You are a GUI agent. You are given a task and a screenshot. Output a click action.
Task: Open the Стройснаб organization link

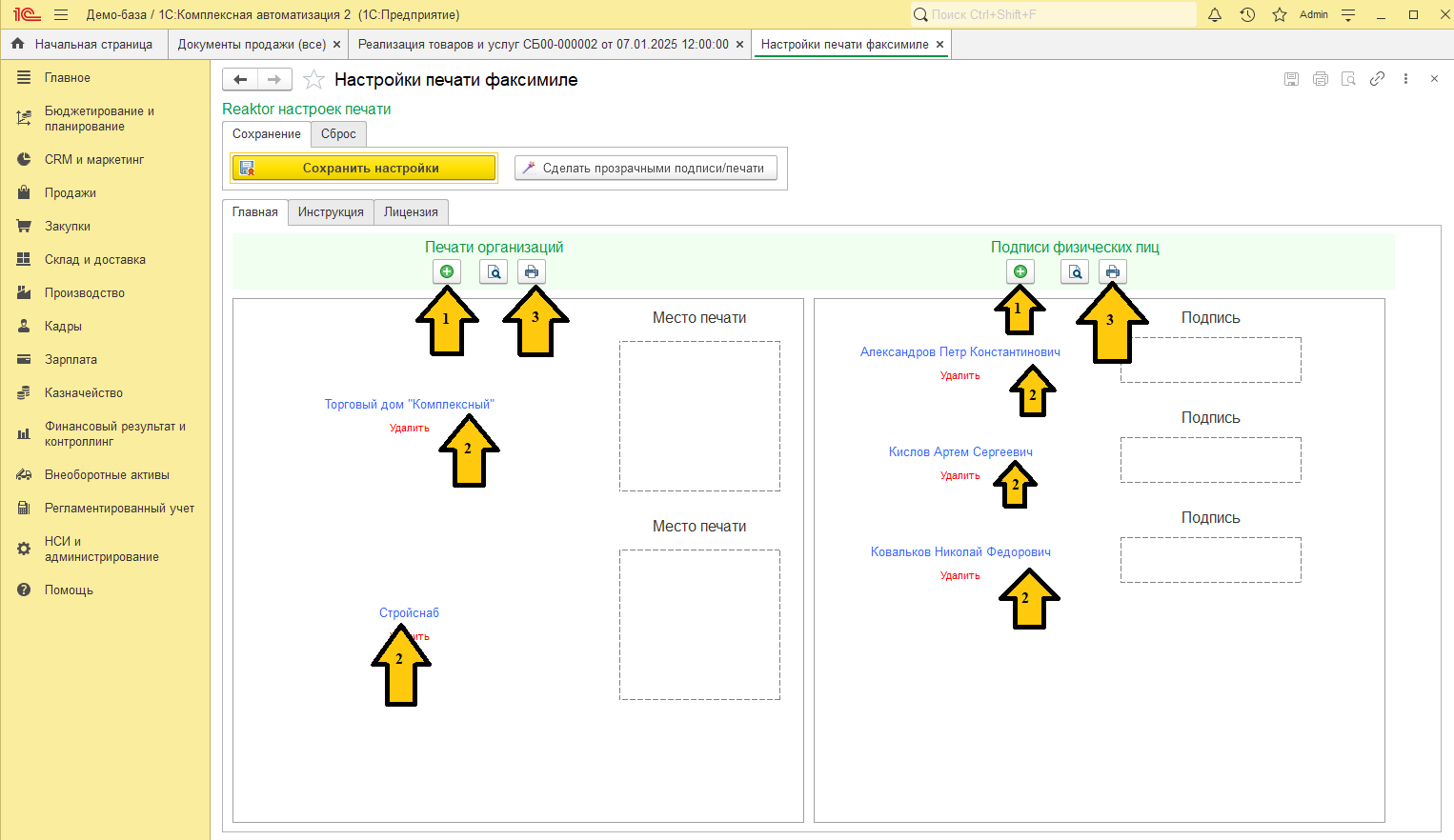[x=410, y=613]
